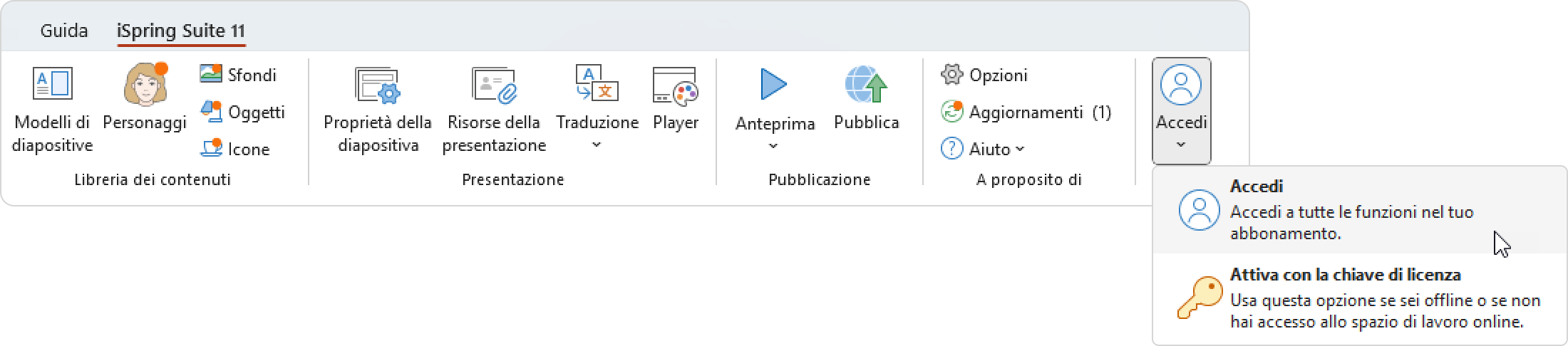Open Oggetti objects library
The height and width of the screenshot is (346, 1568).
click(x=243, y=112)
